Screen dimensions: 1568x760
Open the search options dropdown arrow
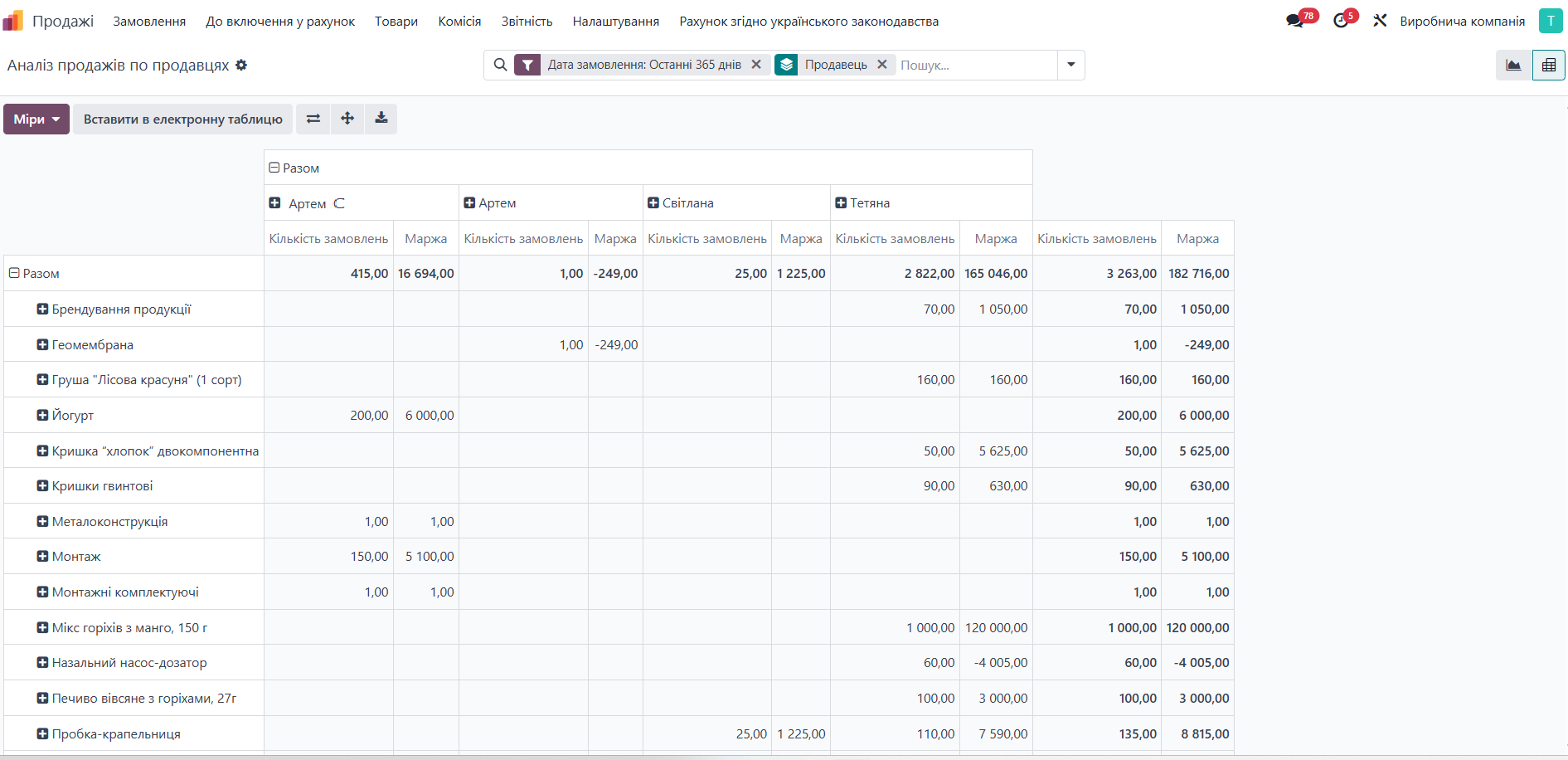click(1070, 65)
